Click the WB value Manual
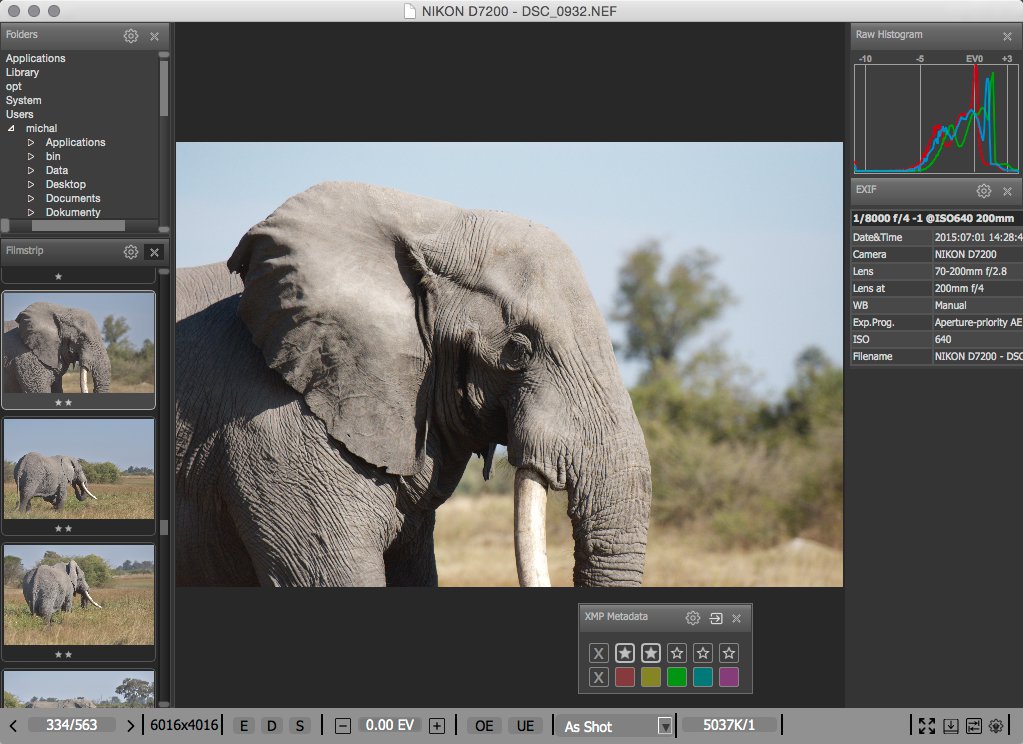 [x=951, y=305]
